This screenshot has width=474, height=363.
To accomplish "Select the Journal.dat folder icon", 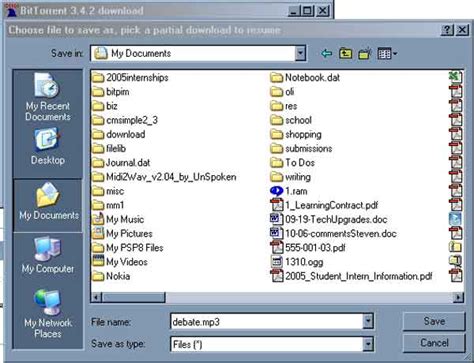I will (98, 163).
